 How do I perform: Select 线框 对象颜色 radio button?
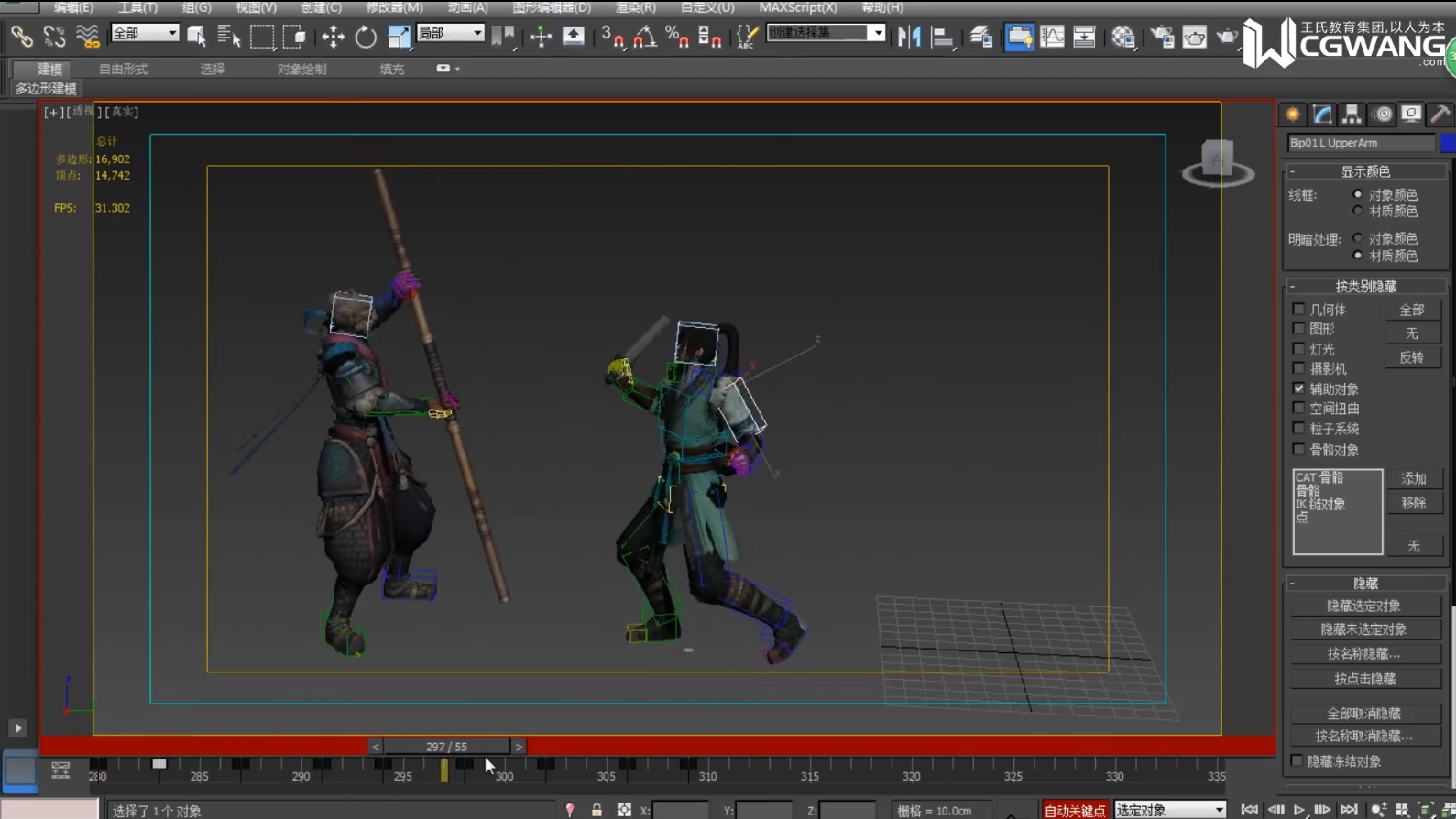point(1358,194)
